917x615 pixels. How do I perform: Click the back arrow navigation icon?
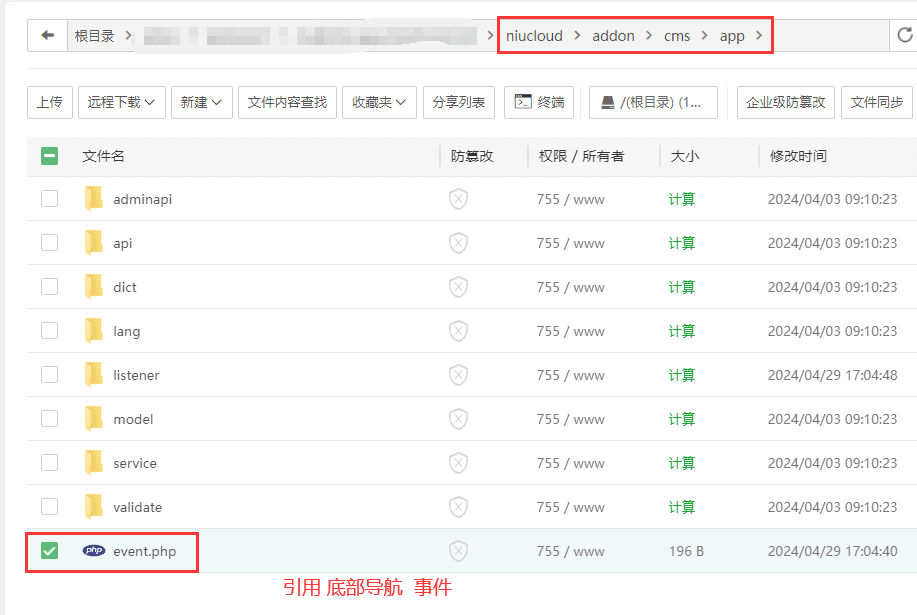(47, 36)
